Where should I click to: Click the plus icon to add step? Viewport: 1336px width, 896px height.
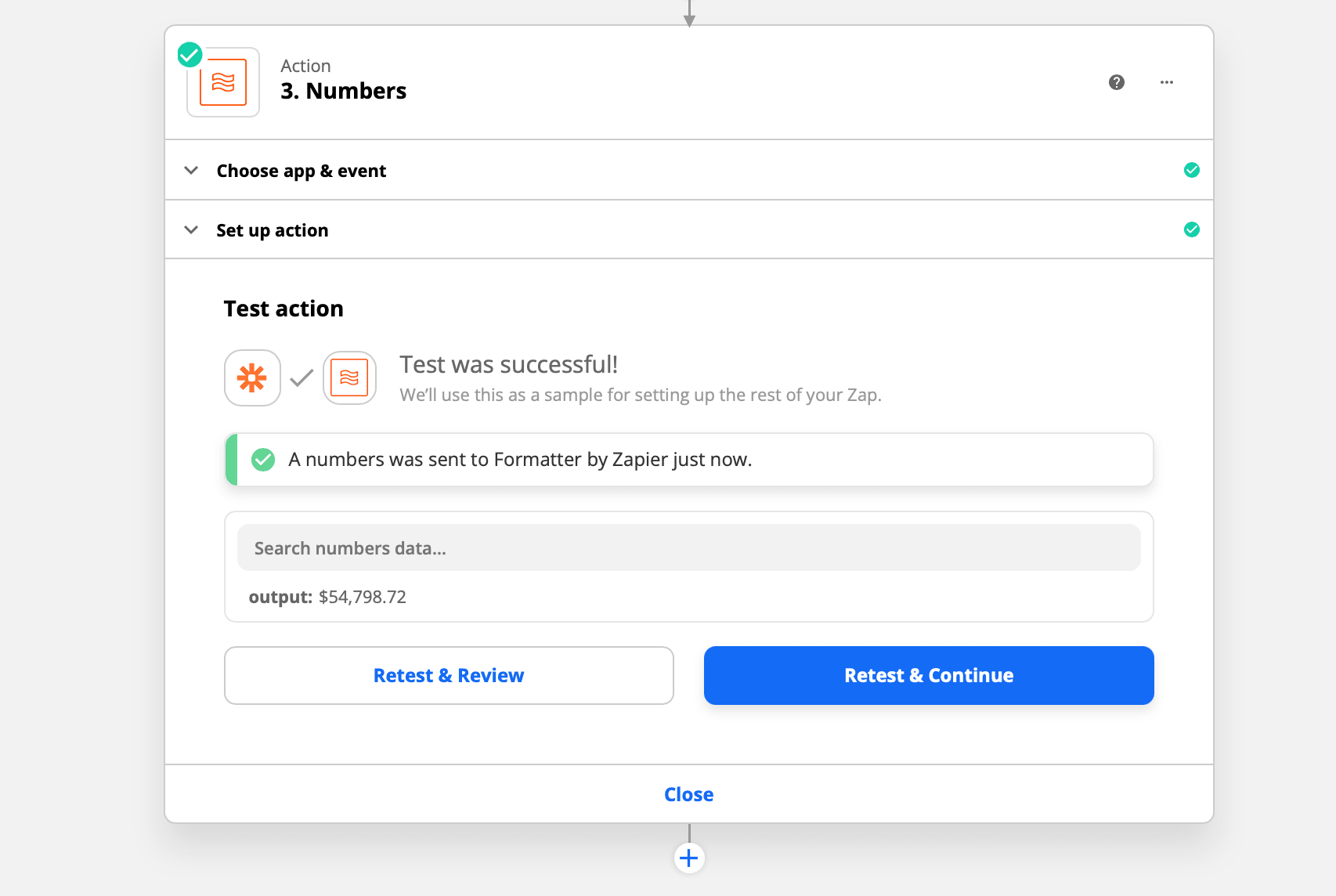[689, 858]
